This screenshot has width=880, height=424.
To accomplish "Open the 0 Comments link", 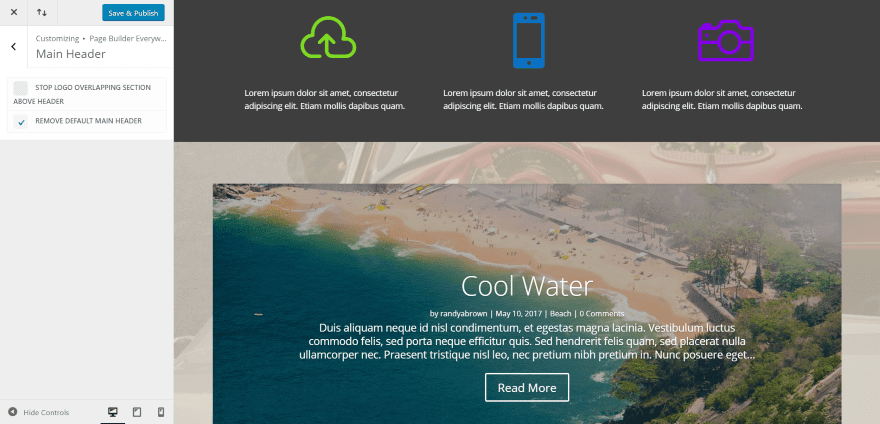I will 602,313.
